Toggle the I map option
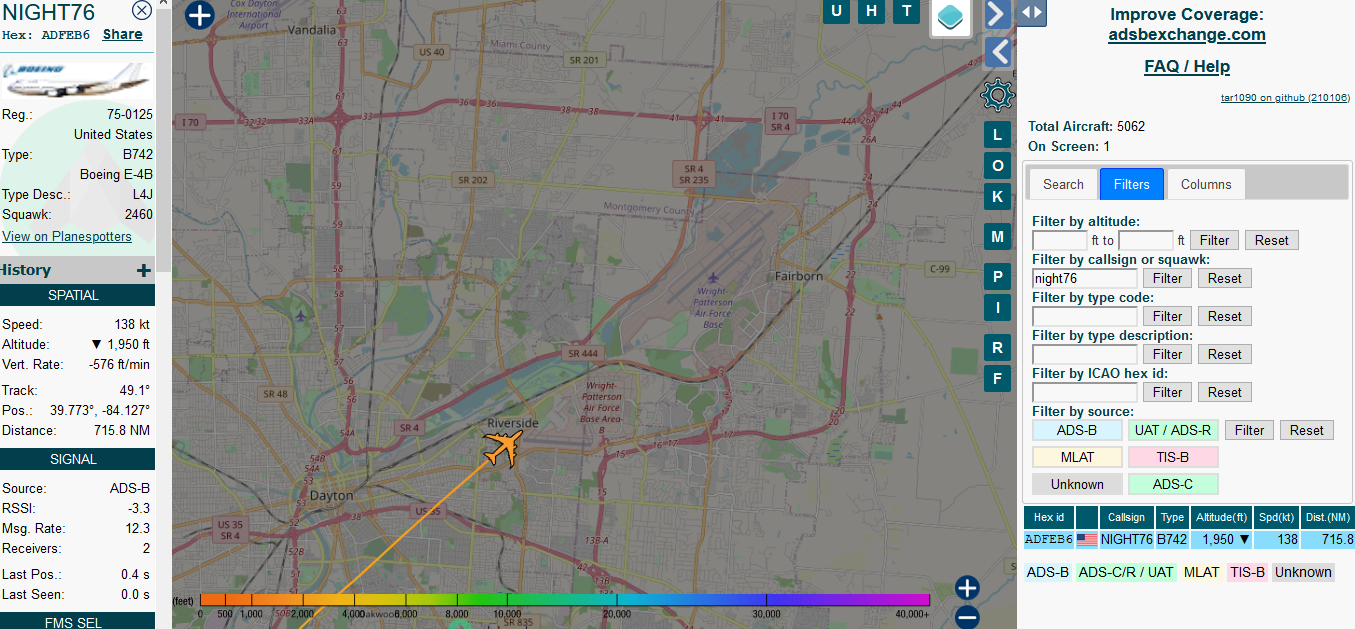 tap(997, 308)
